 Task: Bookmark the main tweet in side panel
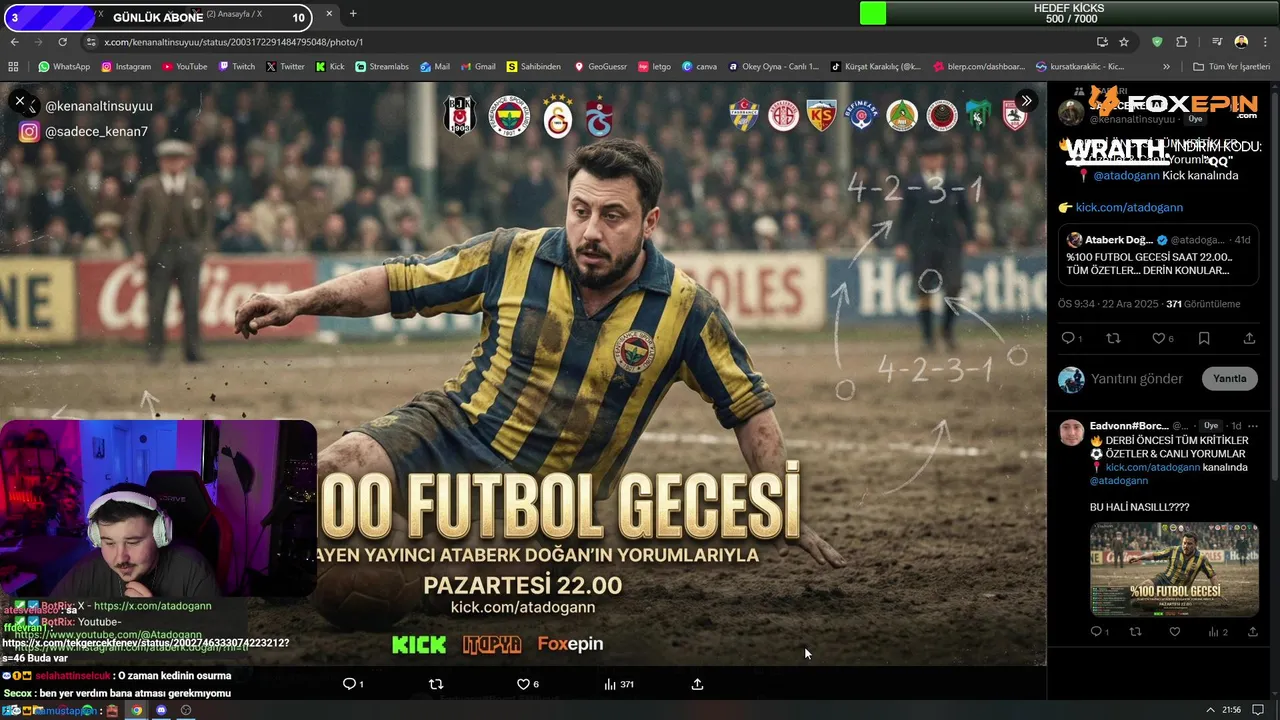click(x=1204, y=338)
